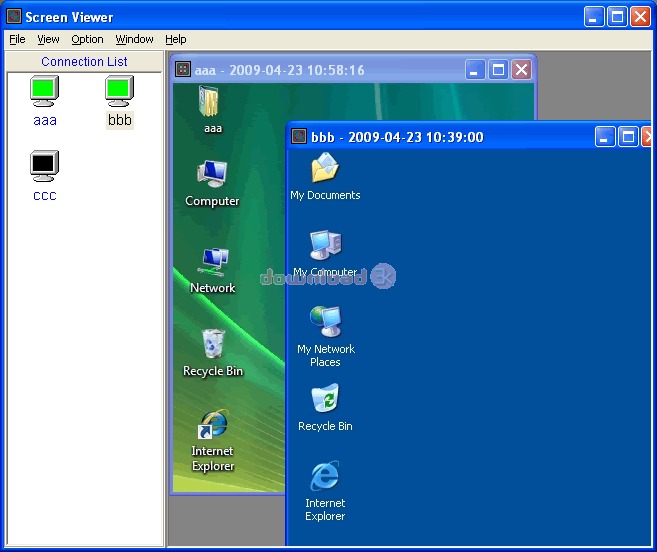Maximize the bbb remote screen window
The width and height of the screenshot is (657, 552).
(x=628, y=137)
